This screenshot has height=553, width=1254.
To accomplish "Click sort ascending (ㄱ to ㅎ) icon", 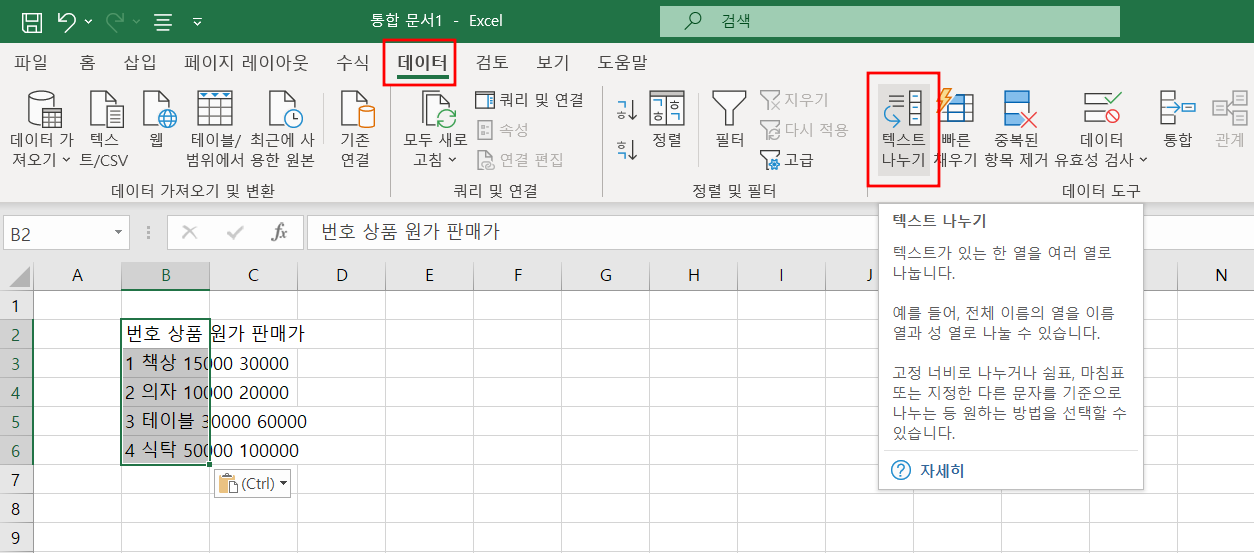I will (x=627, y=108).
